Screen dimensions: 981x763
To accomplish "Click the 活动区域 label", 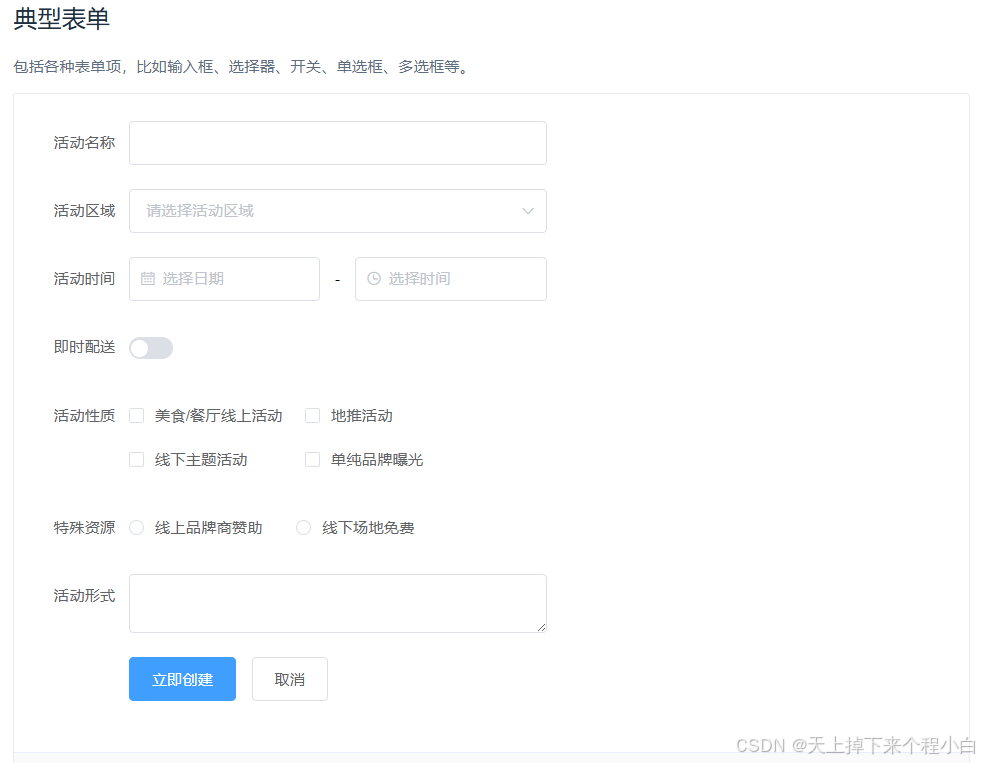I will tap(84, 211).
